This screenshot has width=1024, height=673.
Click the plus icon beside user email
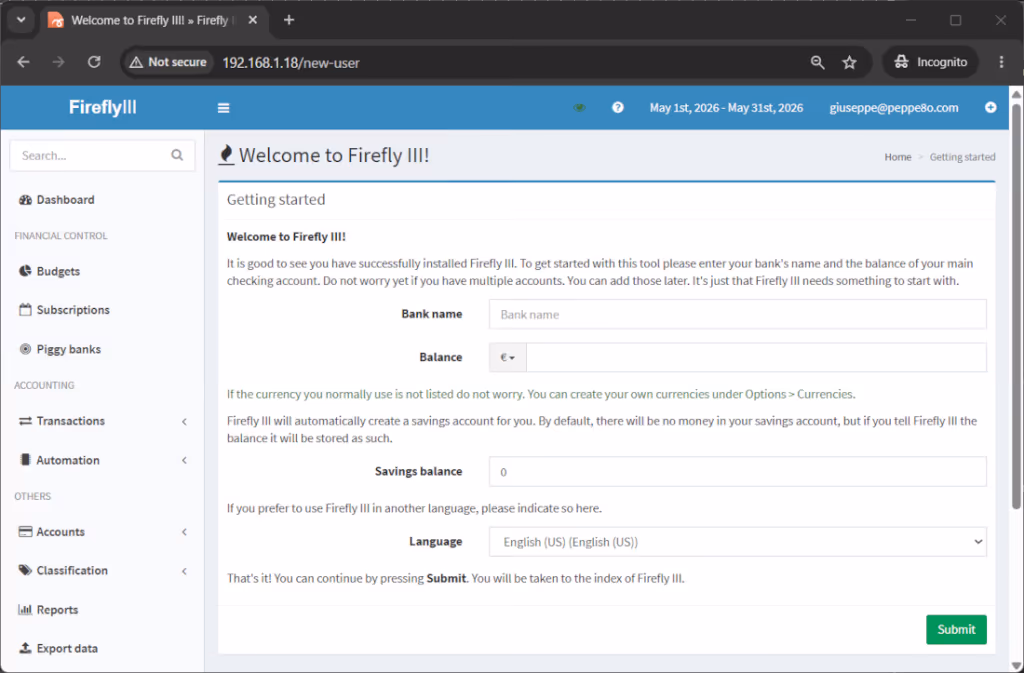pos(991,108)
